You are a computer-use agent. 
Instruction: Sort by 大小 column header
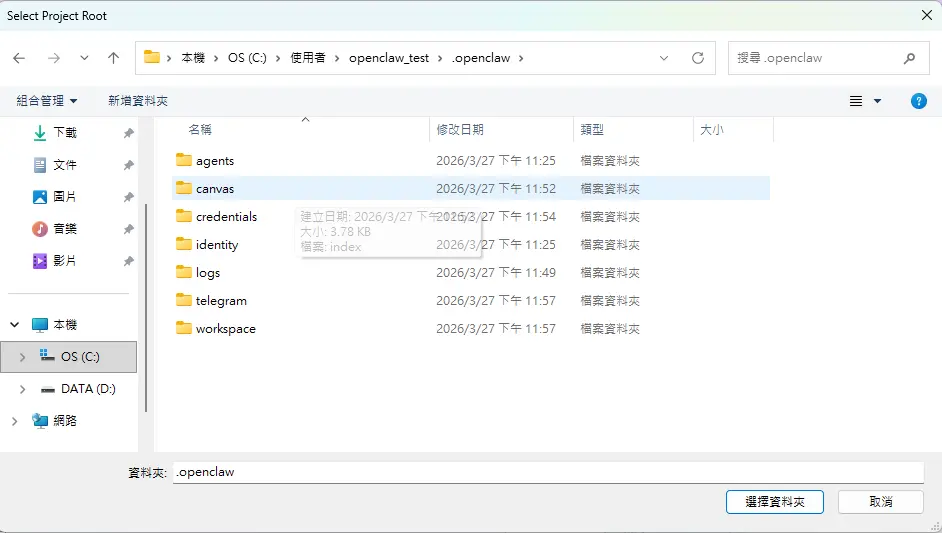[712, 130]
